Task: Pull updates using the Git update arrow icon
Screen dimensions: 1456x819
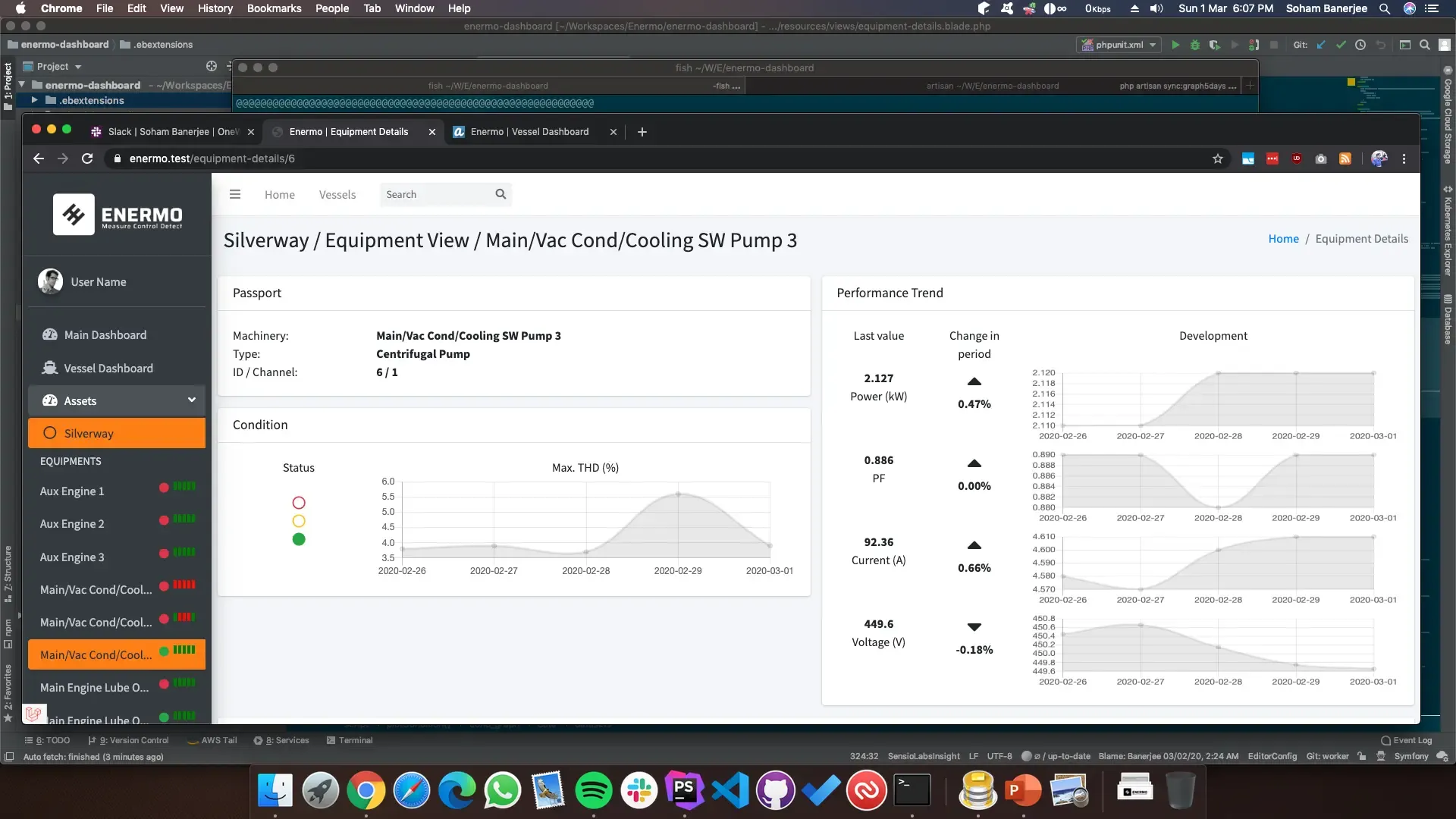Action: pyautogui.click(x=1321, y=45)
